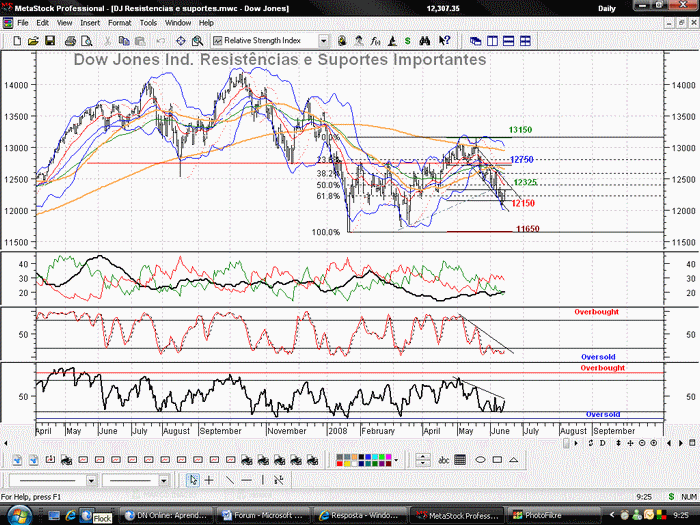Click the binoculars search icon

425,41
